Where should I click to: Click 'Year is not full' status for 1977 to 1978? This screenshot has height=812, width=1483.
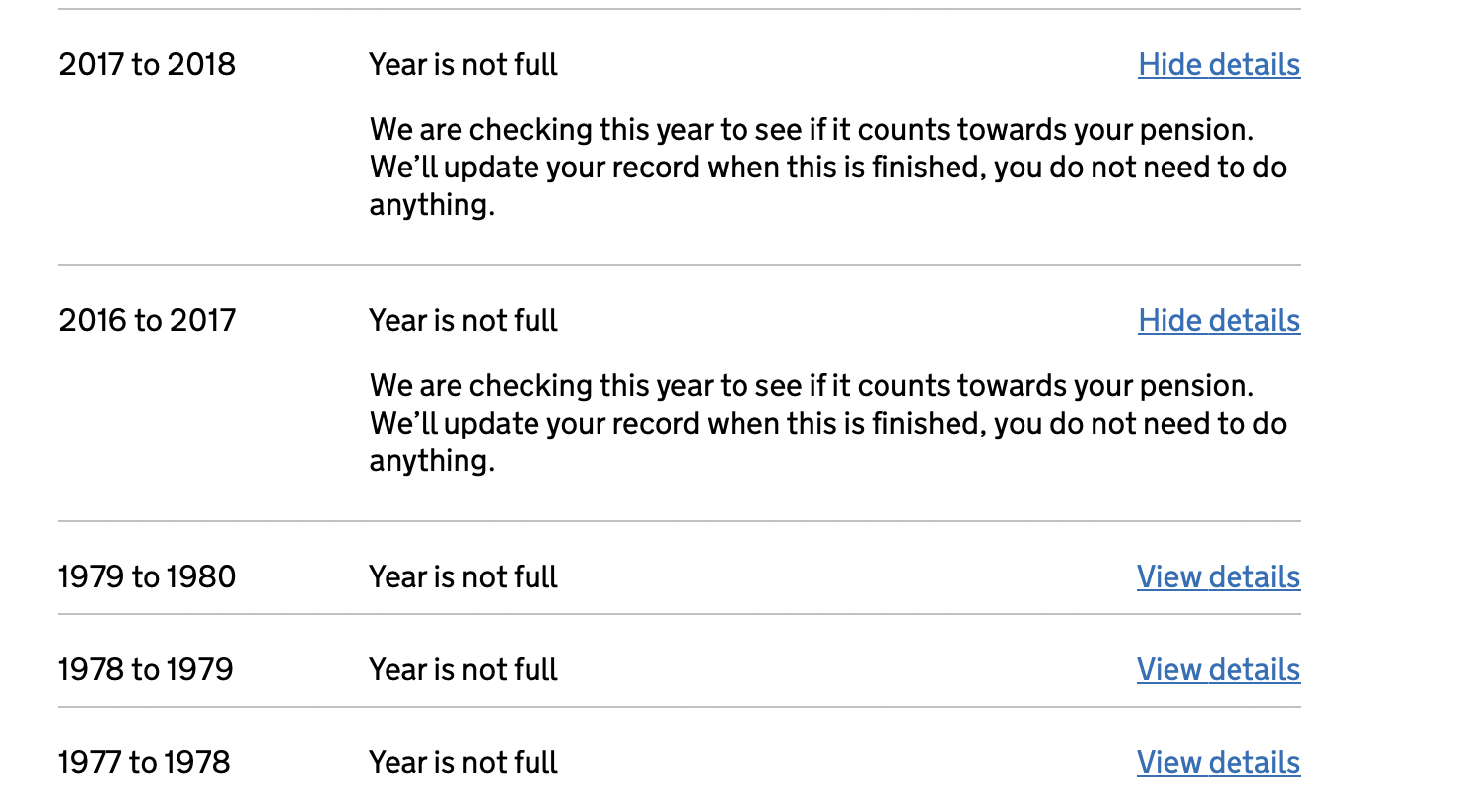pos(463,763)
